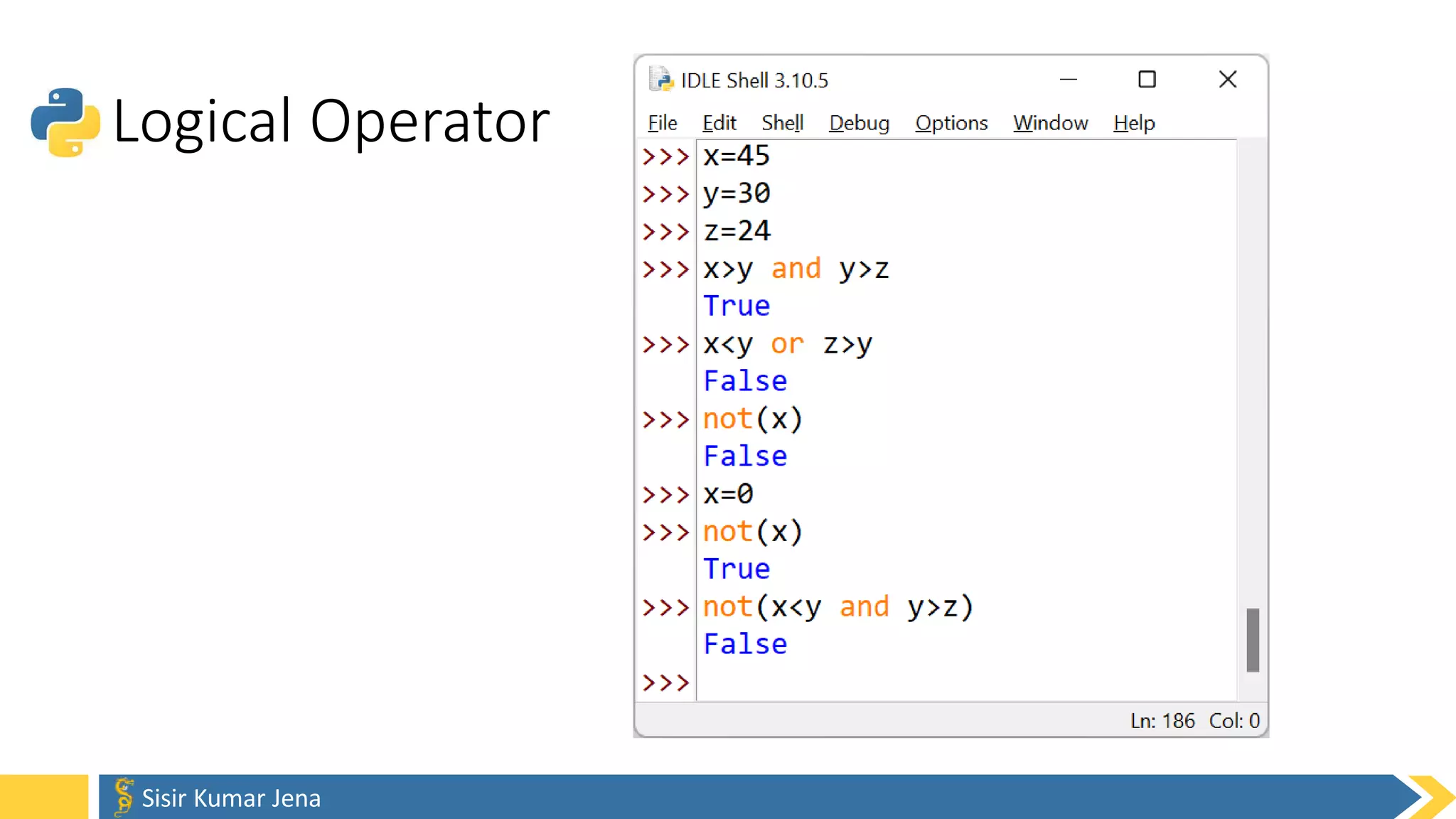This screenshot has width=1456, height=819.
Task: Click the 'x=0' line
Action: pos(728,494)
